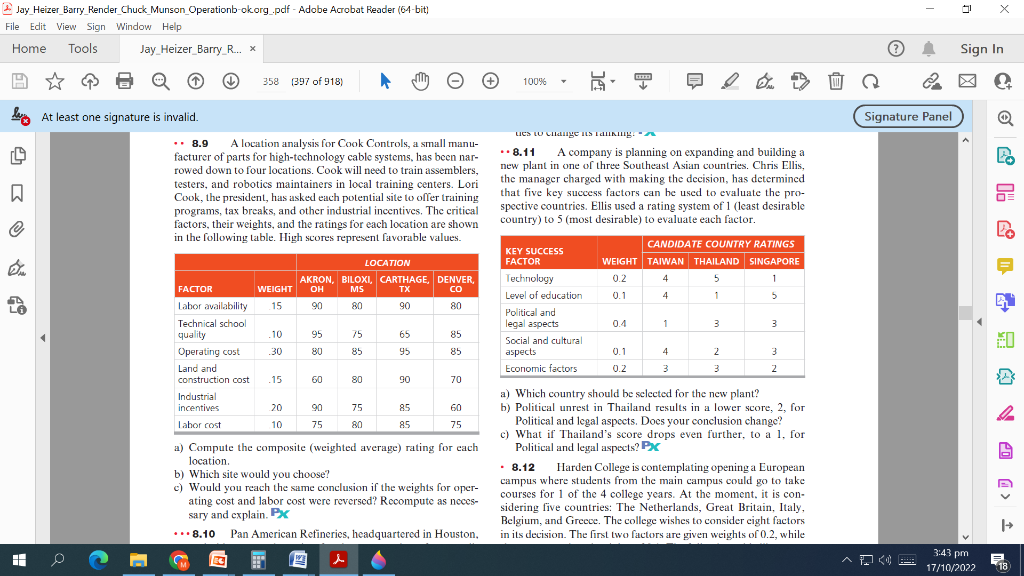Zoom in with the plus icon
The height and width of the screenshot is (576, 1024).
click(490, 81)
